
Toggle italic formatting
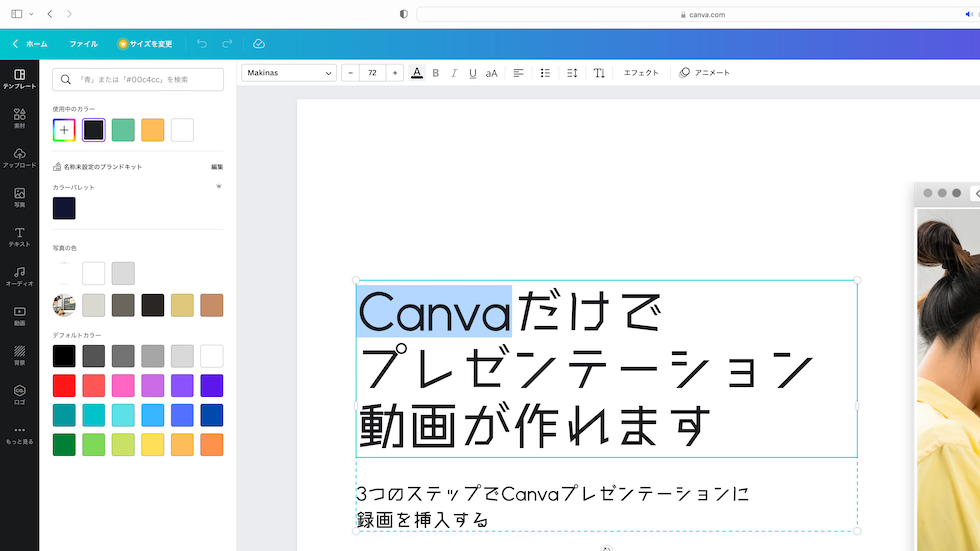click(x=454, y=73)
